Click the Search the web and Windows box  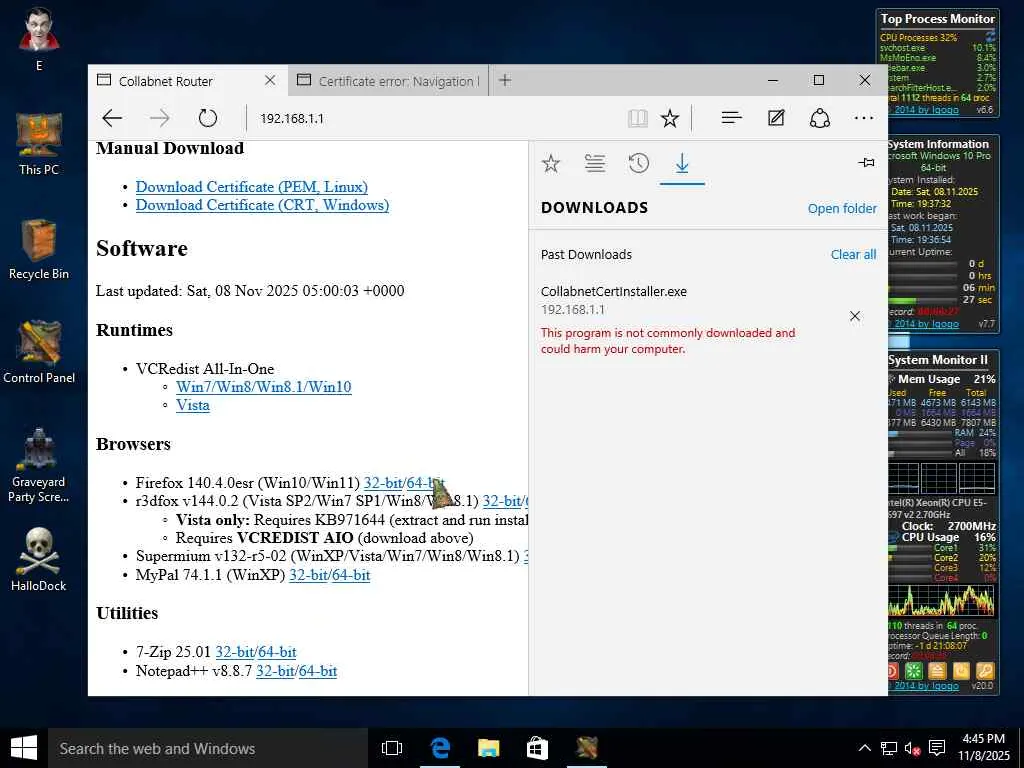[208, 748]
